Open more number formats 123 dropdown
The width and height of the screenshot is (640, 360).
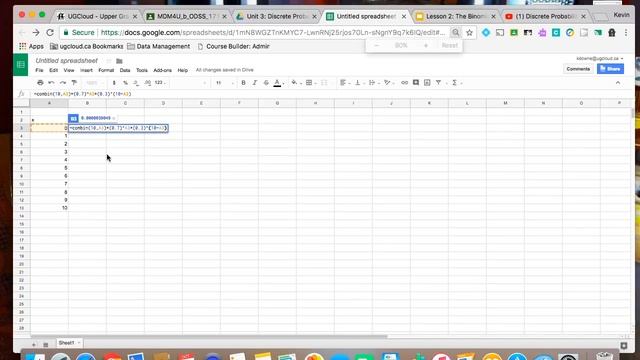160,82
